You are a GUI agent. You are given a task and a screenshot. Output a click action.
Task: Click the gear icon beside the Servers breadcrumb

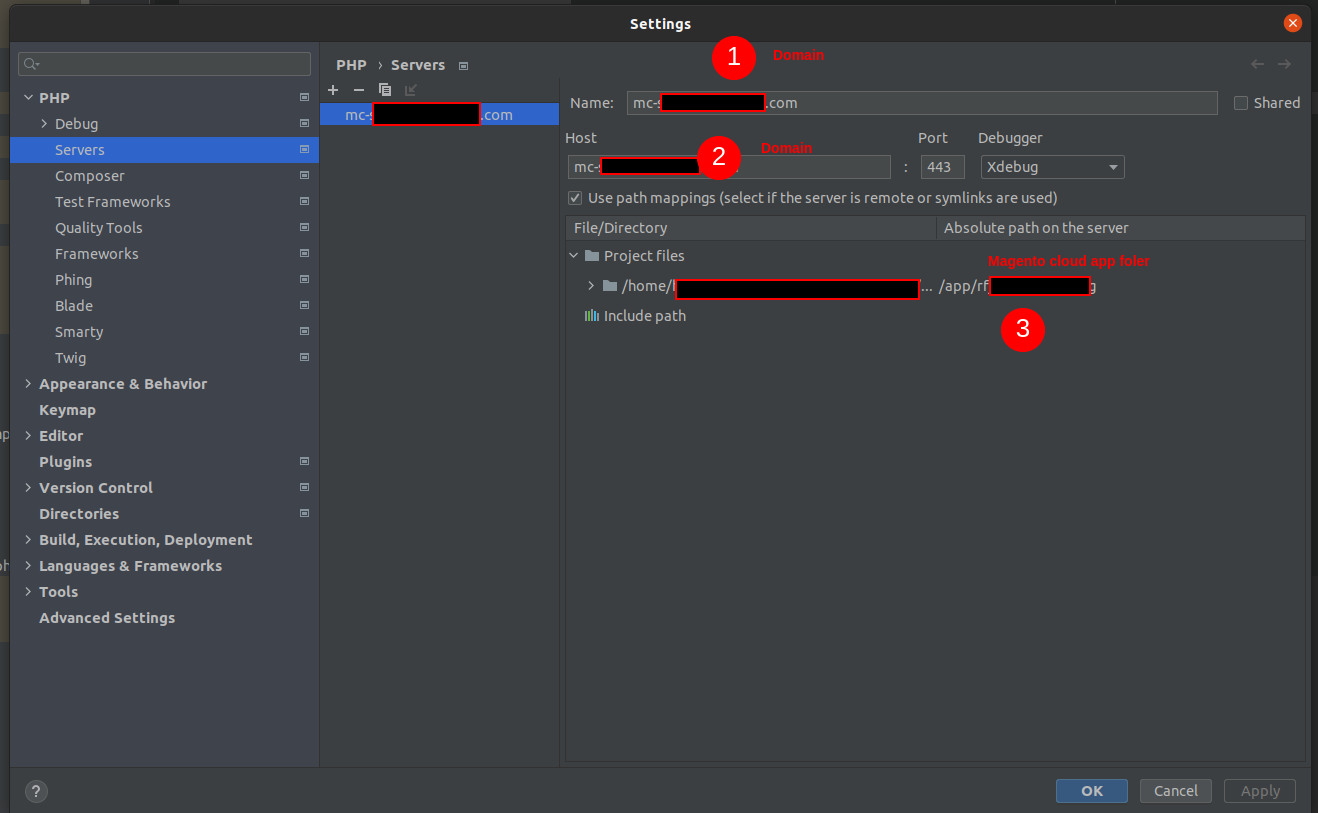(463, 65)
